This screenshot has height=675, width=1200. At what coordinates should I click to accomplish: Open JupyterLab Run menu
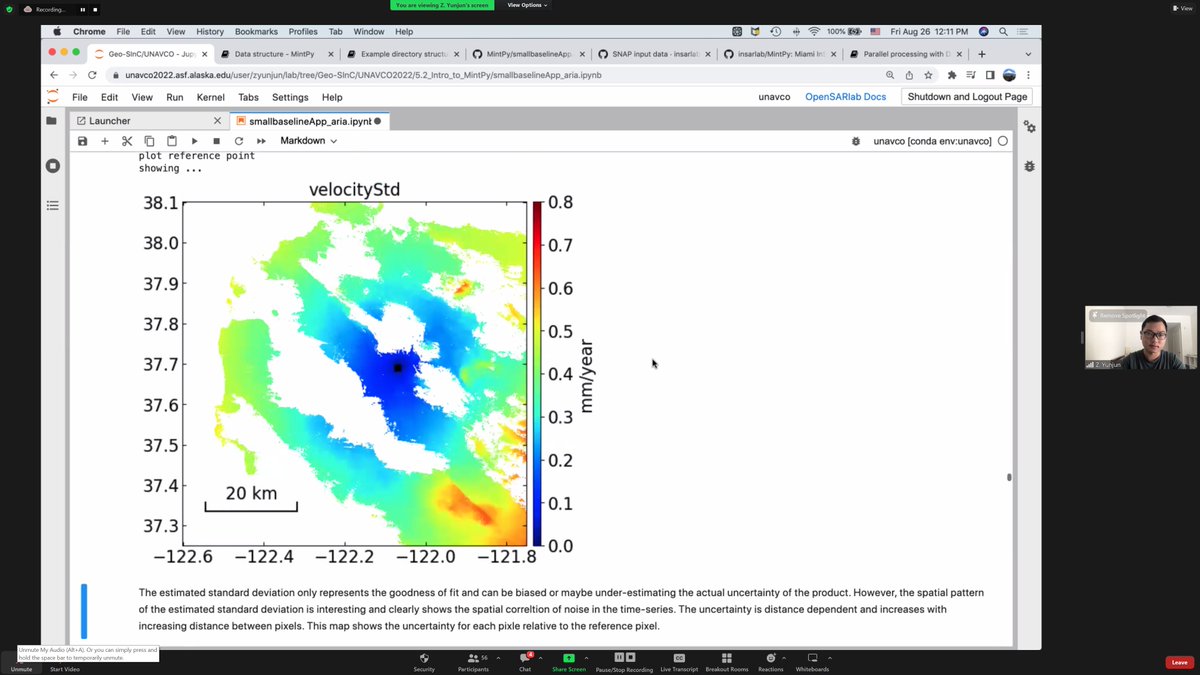[174, 97]
